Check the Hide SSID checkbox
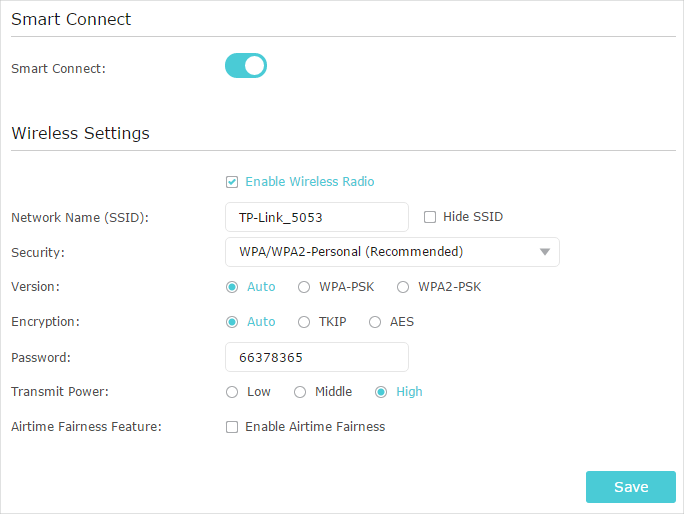The height and width of the screenshot is (514, 684). (x=430, y=217)
